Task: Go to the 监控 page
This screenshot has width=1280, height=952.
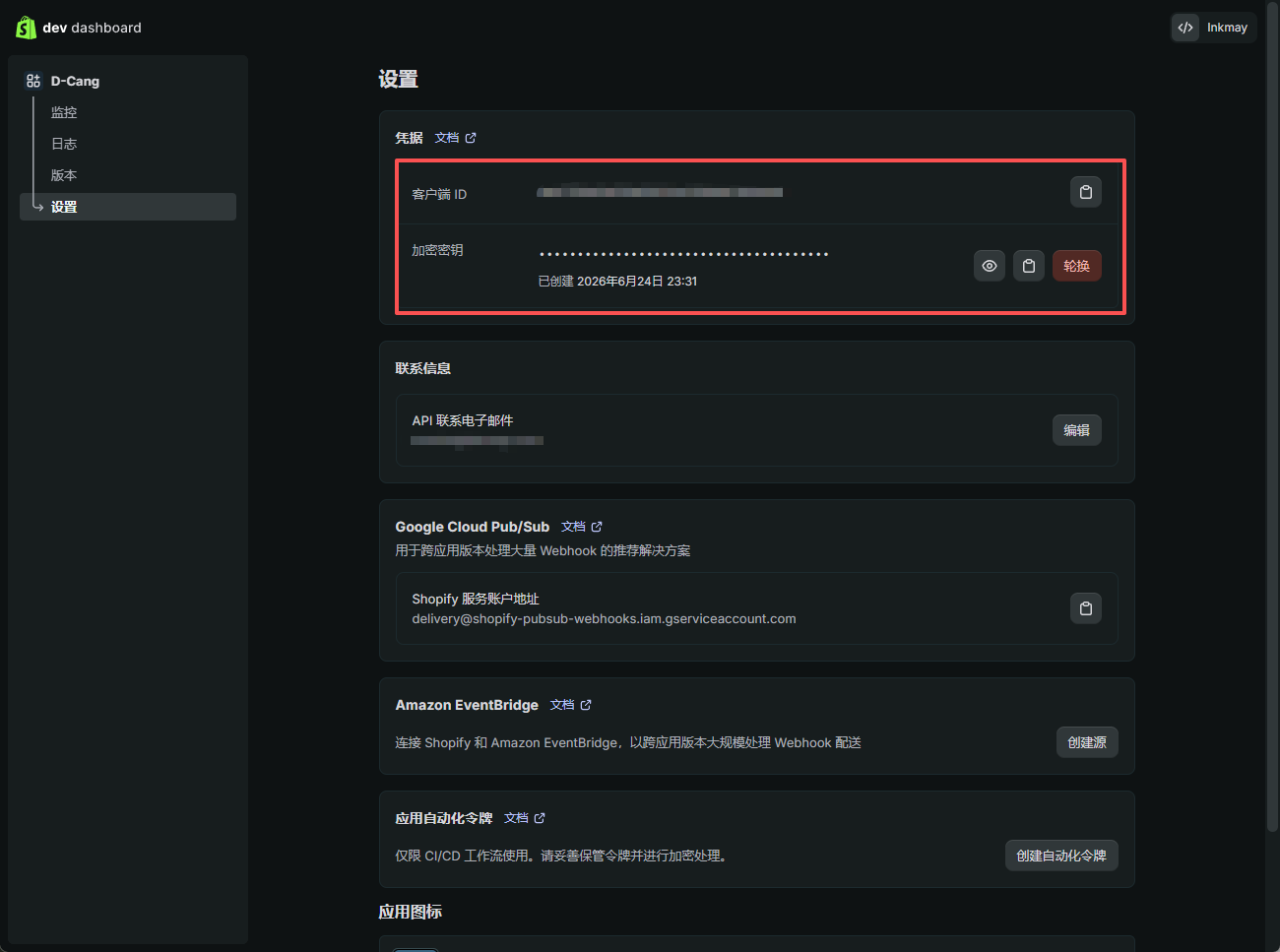Action: tap(64, 112)
